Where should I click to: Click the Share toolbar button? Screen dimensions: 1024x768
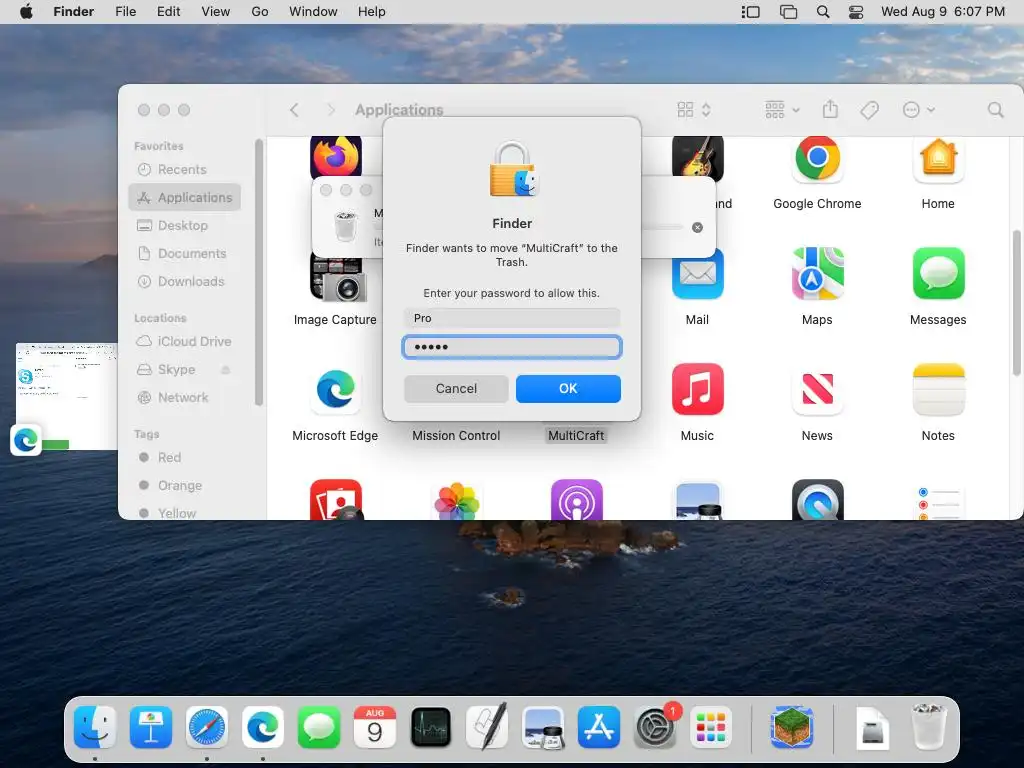pyautogui.click(x=830, y=110)
